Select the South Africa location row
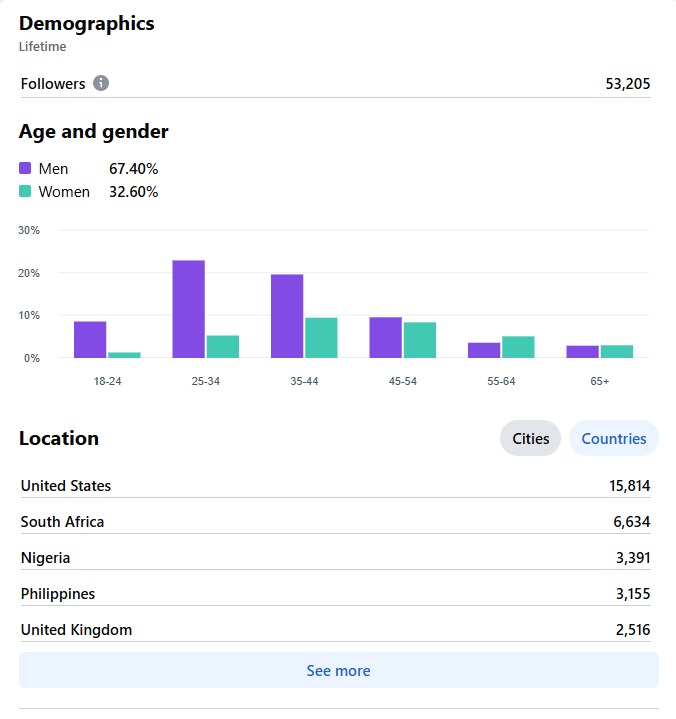Screen dimensions: 676x719 335,522
